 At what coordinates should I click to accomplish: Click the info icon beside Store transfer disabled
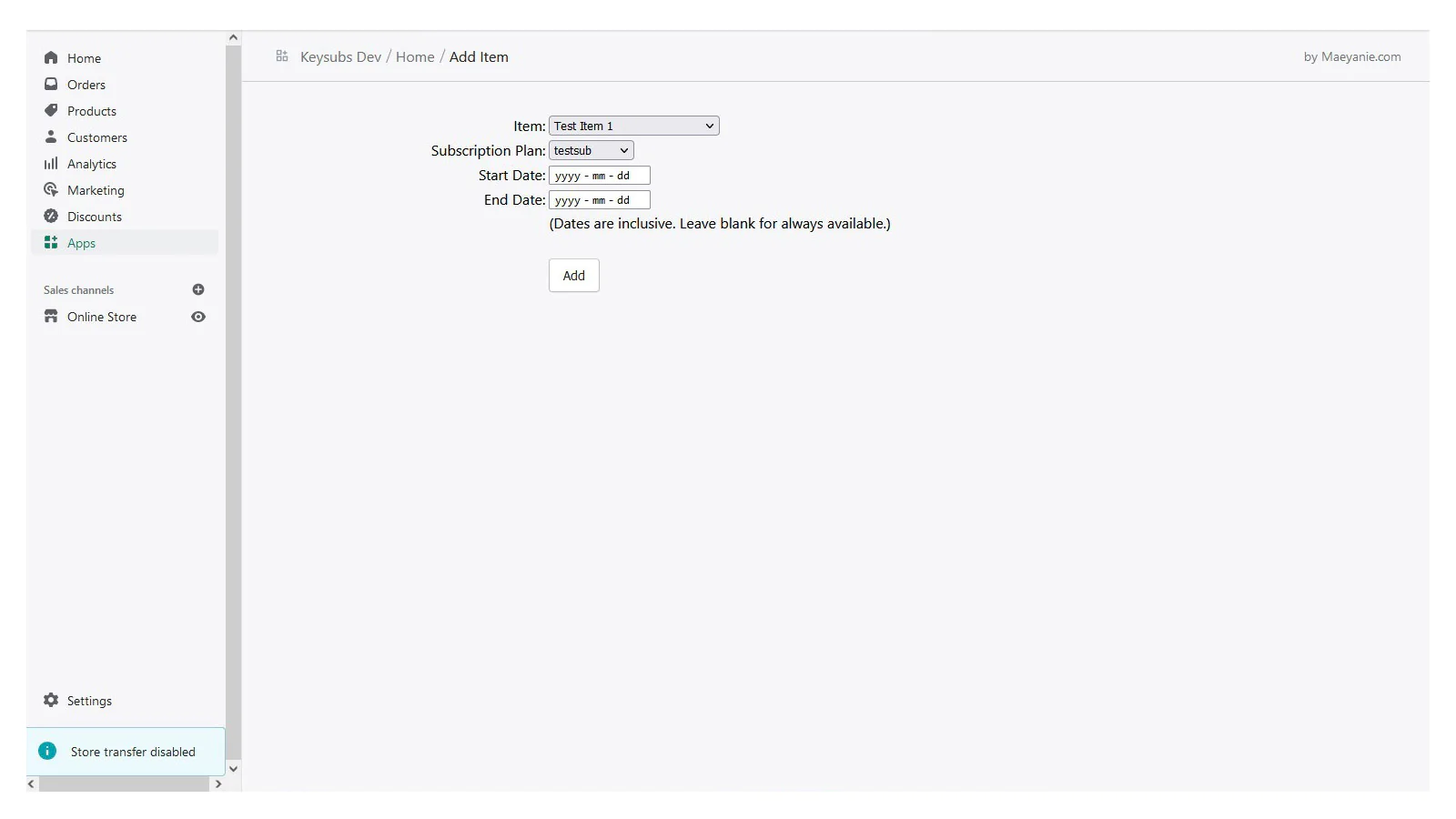(x=47, y=751)
